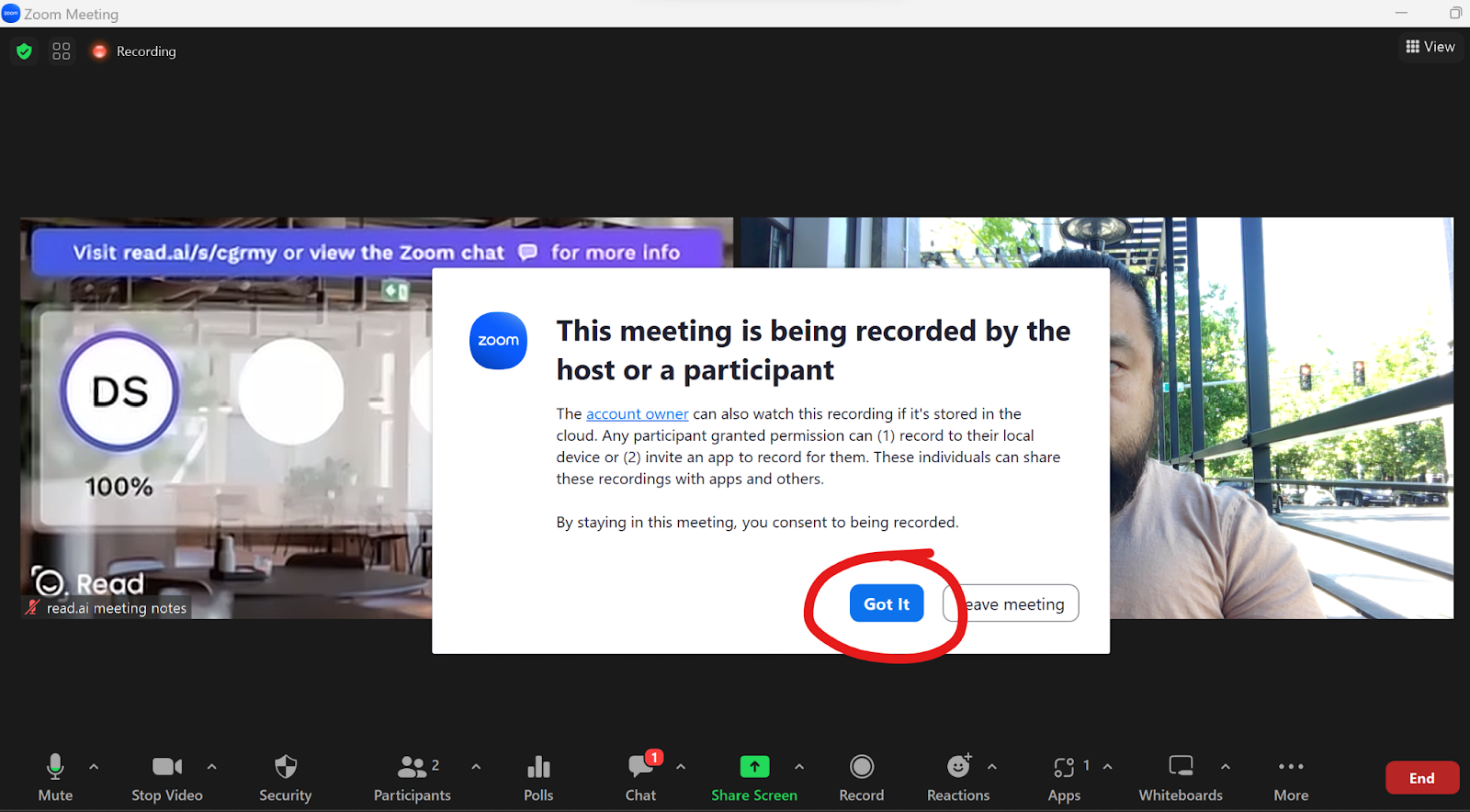The image size is (1470, 812).
Task: Expand Apps options arrow
Action: 1108,766
